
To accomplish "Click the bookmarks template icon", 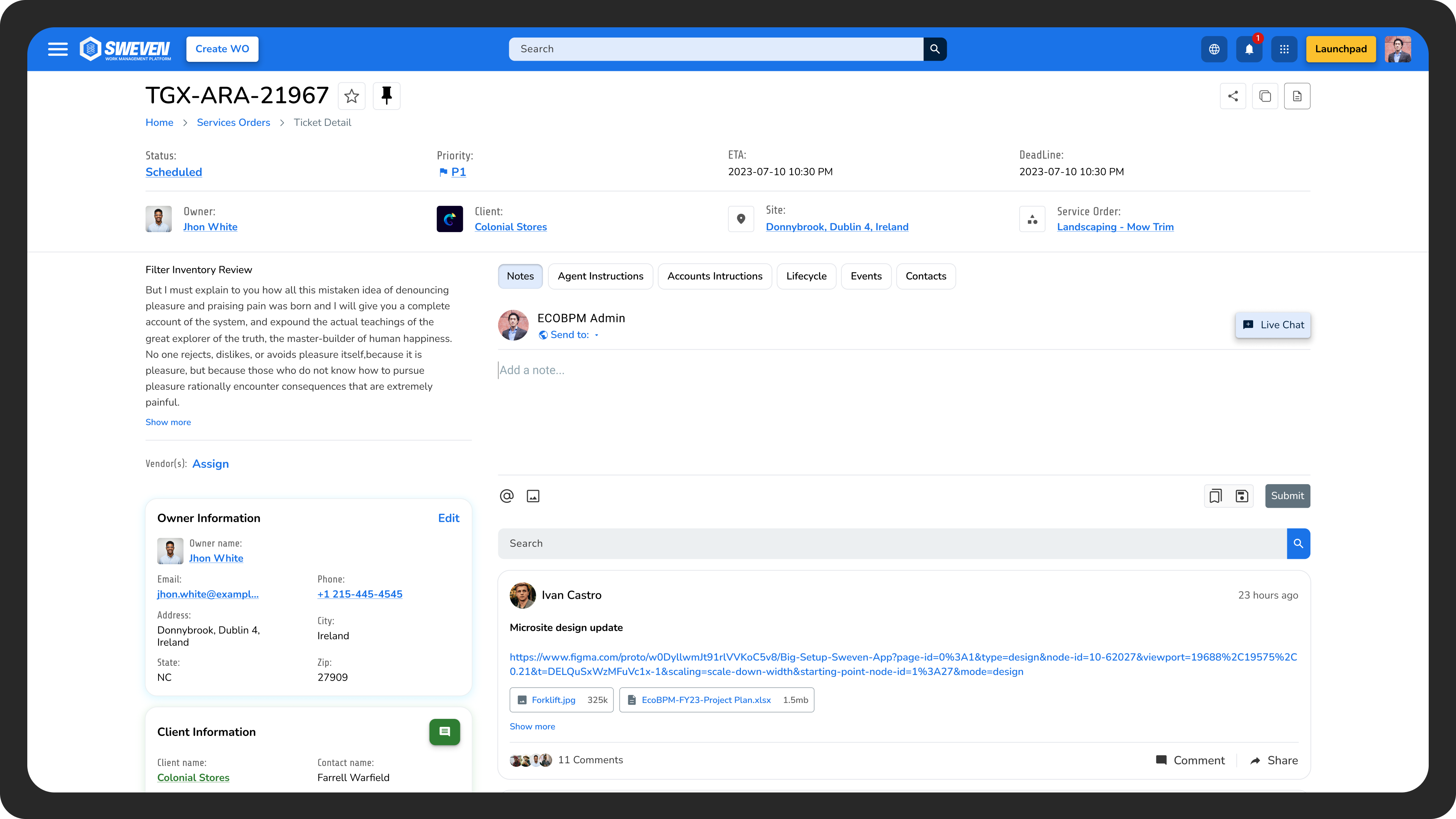I will (1216, 496).
